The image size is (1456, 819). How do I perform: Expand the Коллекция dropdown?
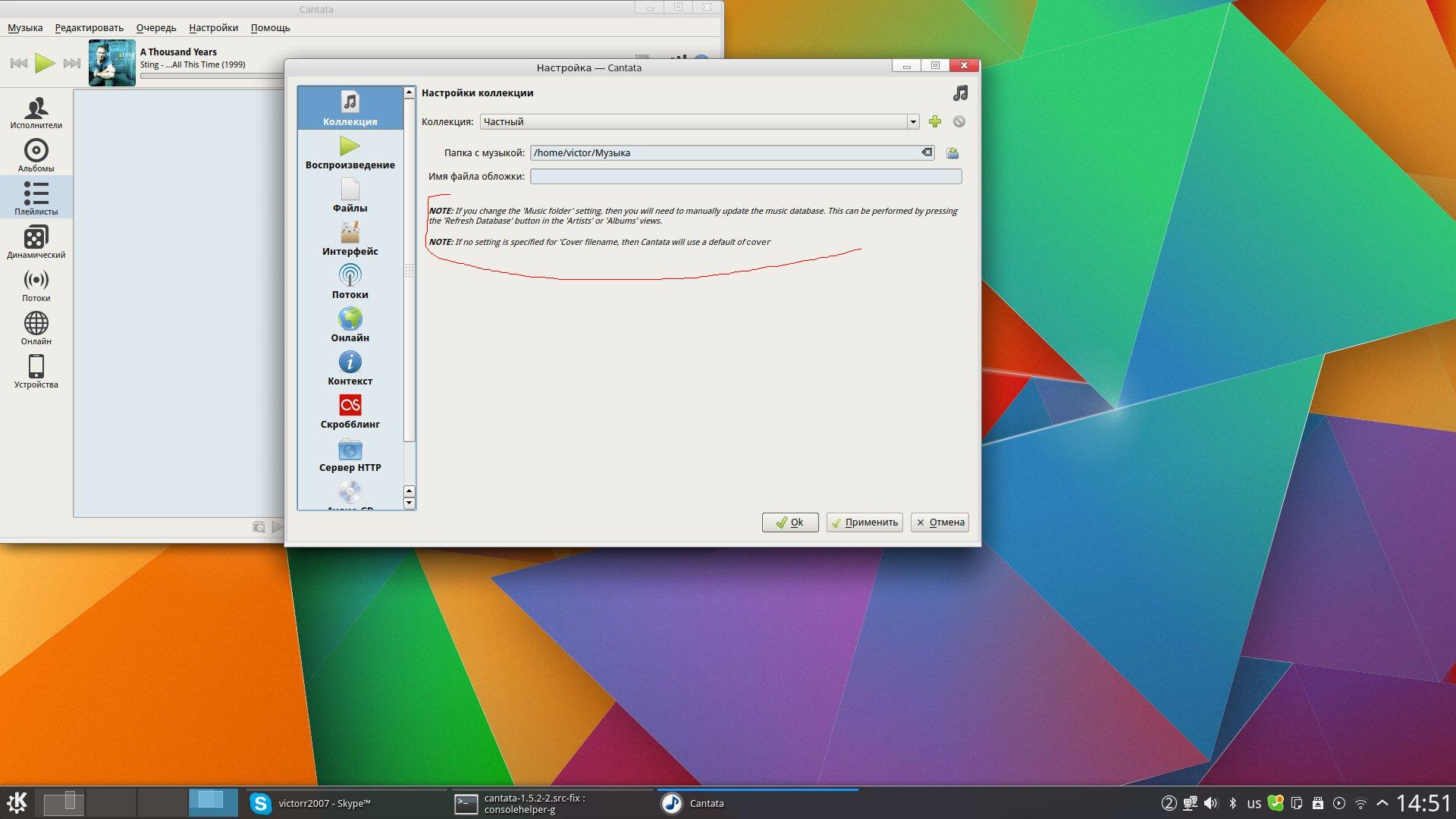pos(913,121)
